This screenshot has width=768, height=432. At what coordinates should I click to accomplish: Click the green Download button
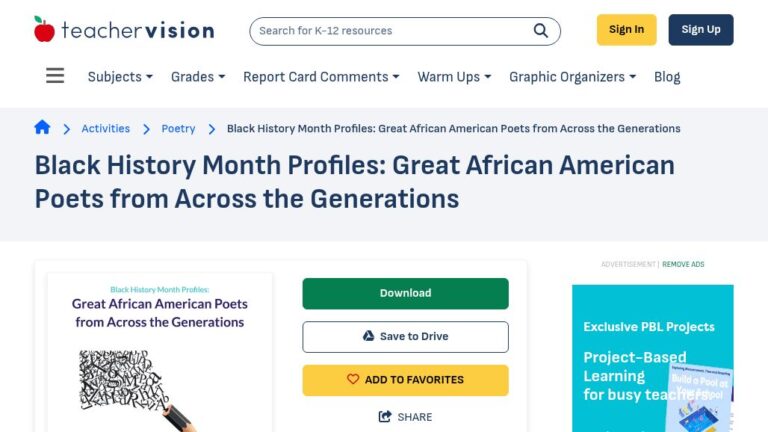tap(405, 293)
